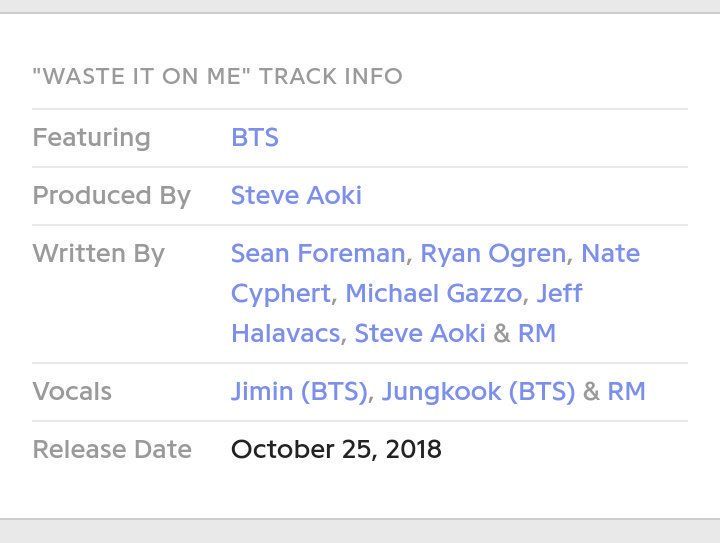720x543 pixels.
Task: Open Ryan Ogren writer link
Action: [493, 253]
